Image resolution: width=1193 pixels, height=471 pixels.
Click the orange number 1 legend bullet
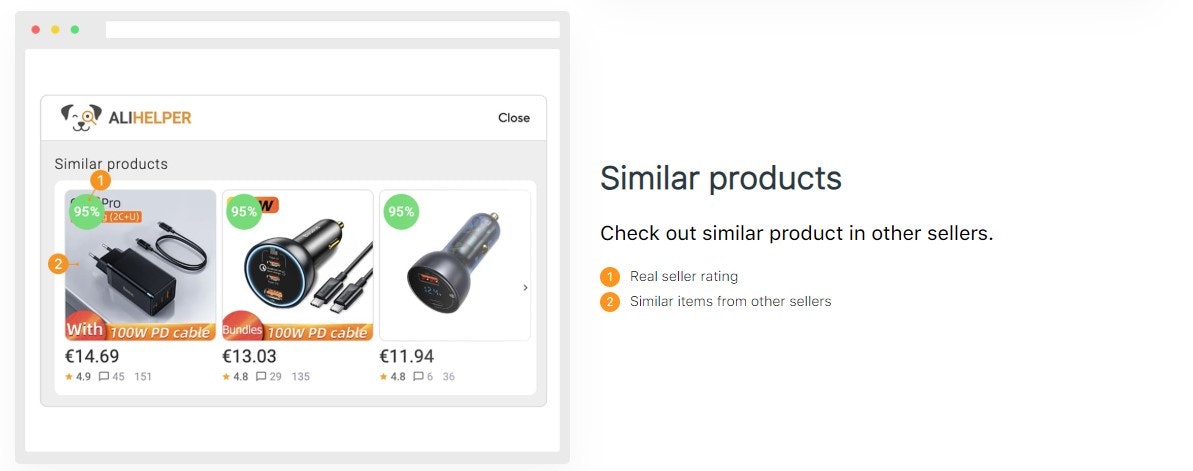tap(610, 277)
